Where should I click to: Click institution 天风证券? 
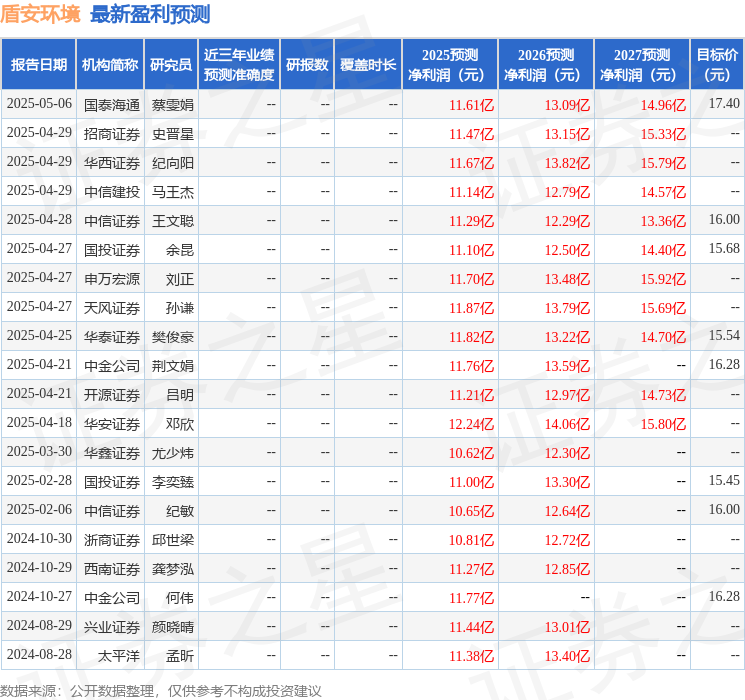tap(112, 308)
